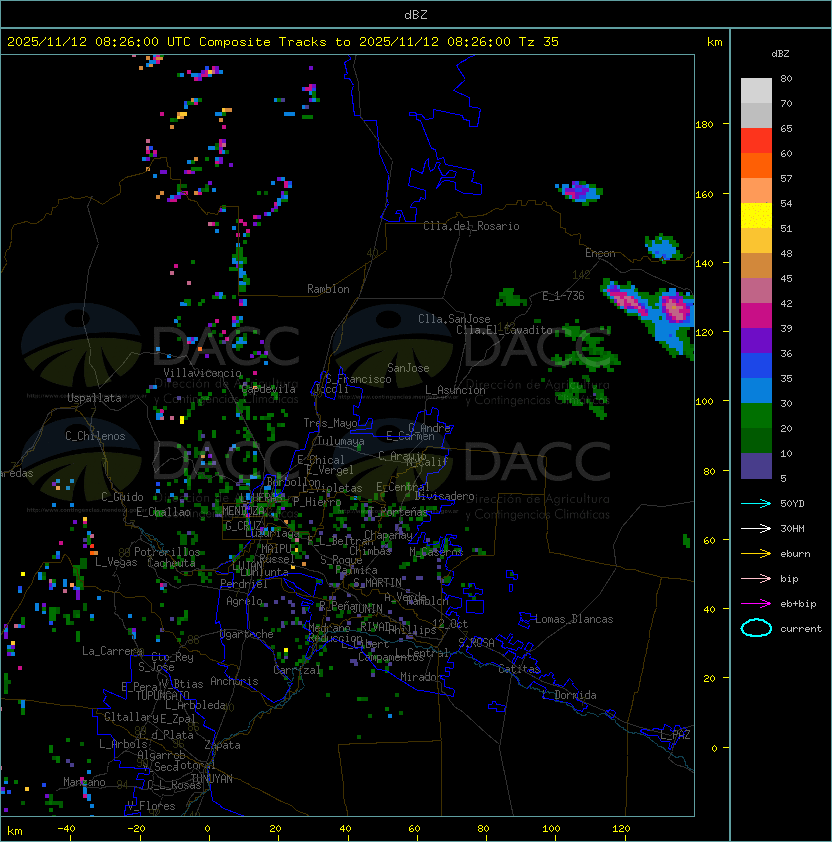Click the cyan ellipse 'current' legend icon
Image resolution: width=832 pixels, height=842 pixels.
[756, 628]
